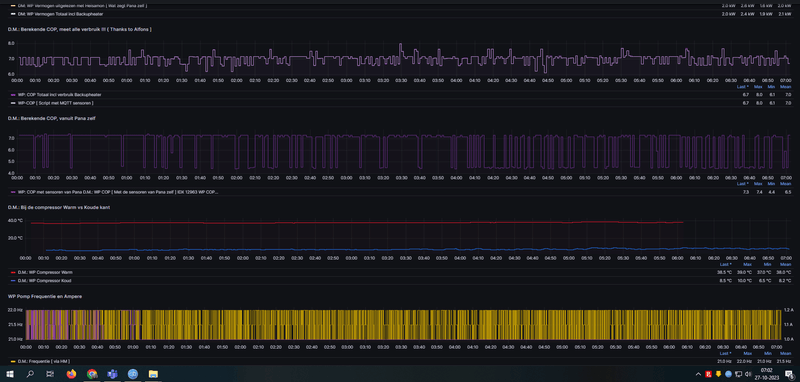This screenshot has width=800, height=382.
Task: Sort pump frequency legend by Mean
Action: 785,353
